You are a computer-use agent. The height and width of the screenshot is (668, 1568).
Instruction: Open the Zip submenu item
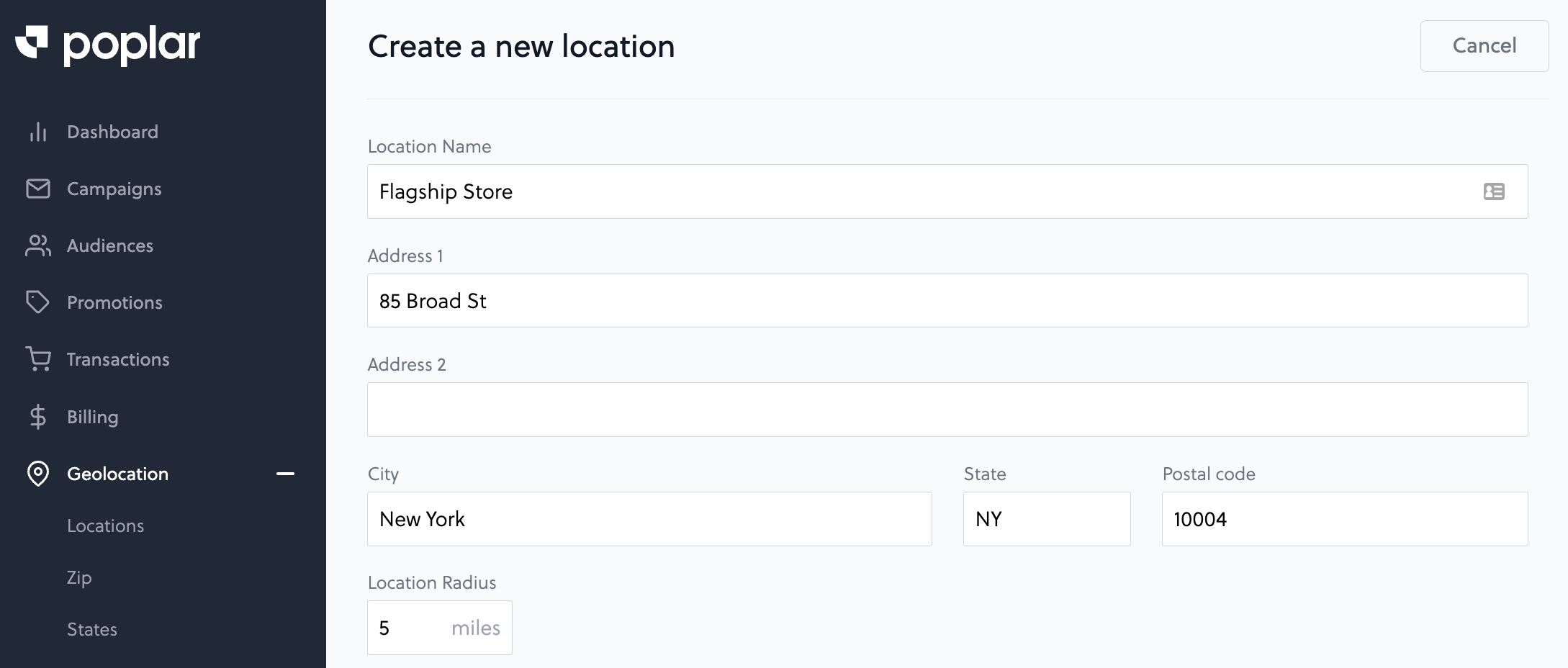pos(79,578)
